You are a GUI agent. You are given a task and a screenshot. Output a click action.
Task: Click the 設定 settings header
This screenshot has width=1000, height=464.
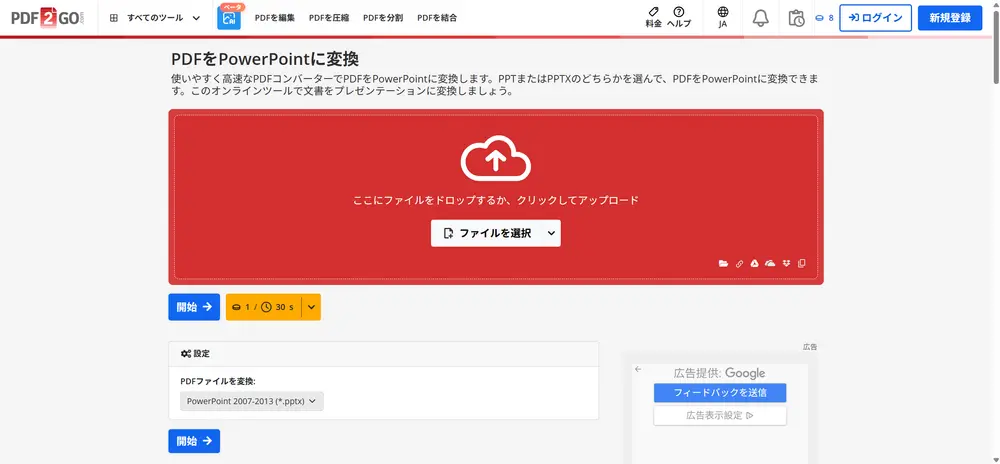[x=383, y=354]
